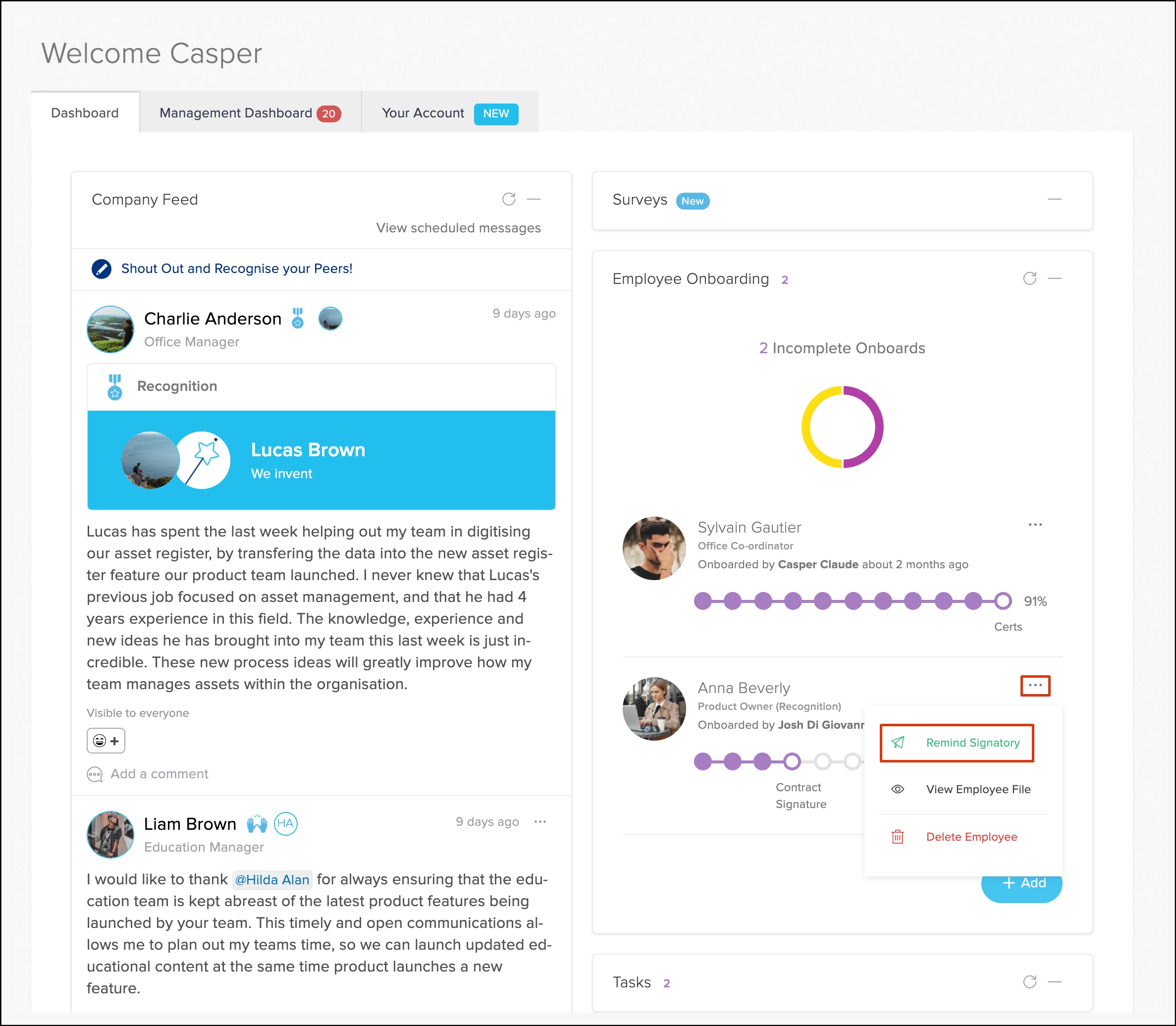
Task: Collapse the Employee Onboarding panel
Action: click(1054, 279)
